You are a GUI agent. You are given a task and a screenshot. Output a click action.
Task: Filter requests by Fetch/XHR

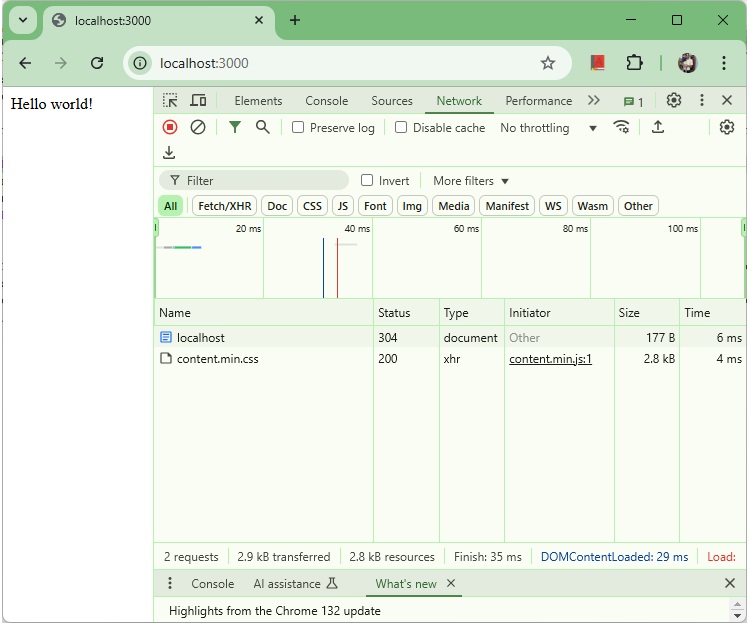pyautogui.click(x=225, y=206)
